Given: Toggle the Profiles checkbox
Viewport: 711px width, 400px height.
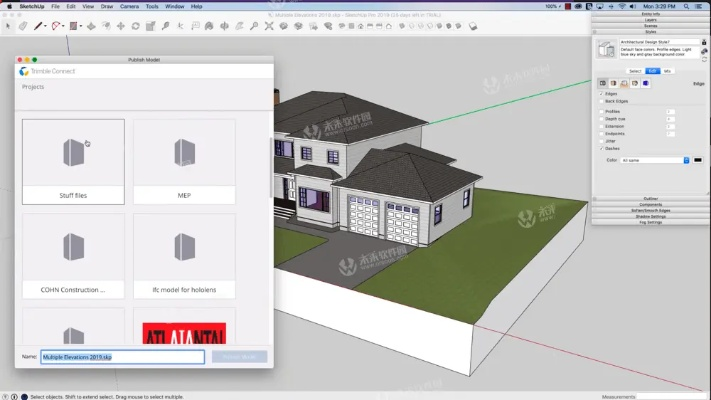Looking at the screenshot, I should pyautogui.click(x=602, y=111).
